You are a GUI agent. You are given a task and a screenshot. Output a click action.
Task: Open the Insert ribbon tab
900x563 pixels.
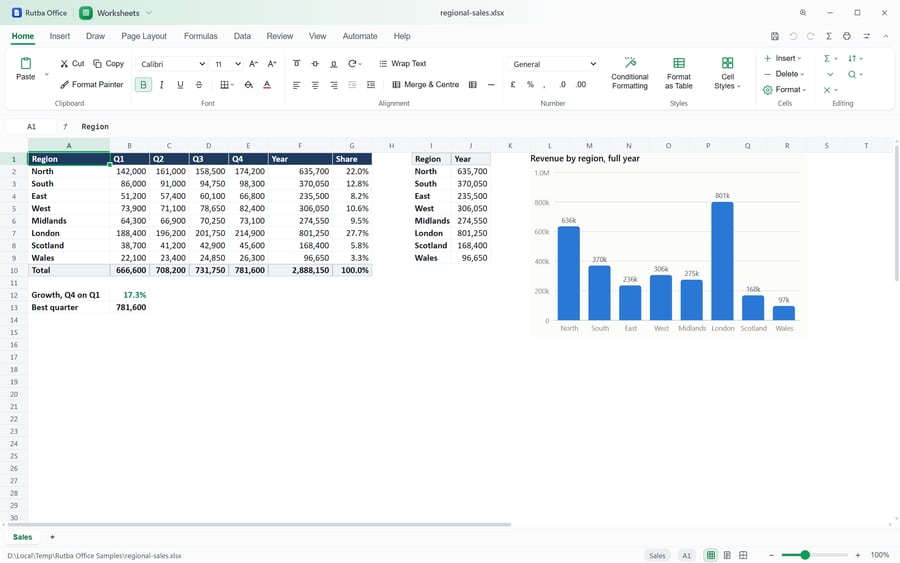(x=60, y=36)
